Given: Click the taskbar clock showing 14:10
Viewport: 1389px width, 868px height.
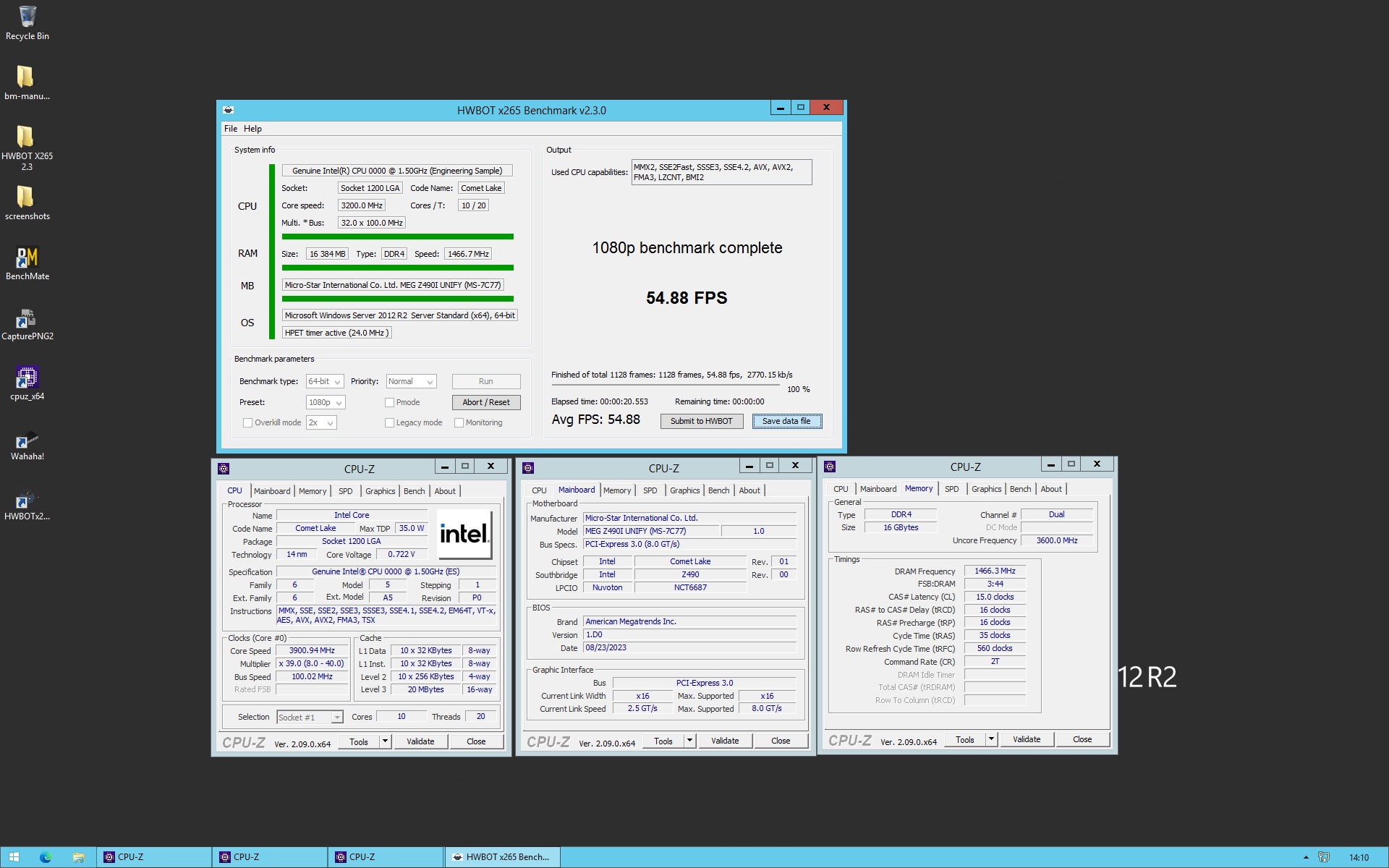Looking at the screenshot, I should 1359,858.
